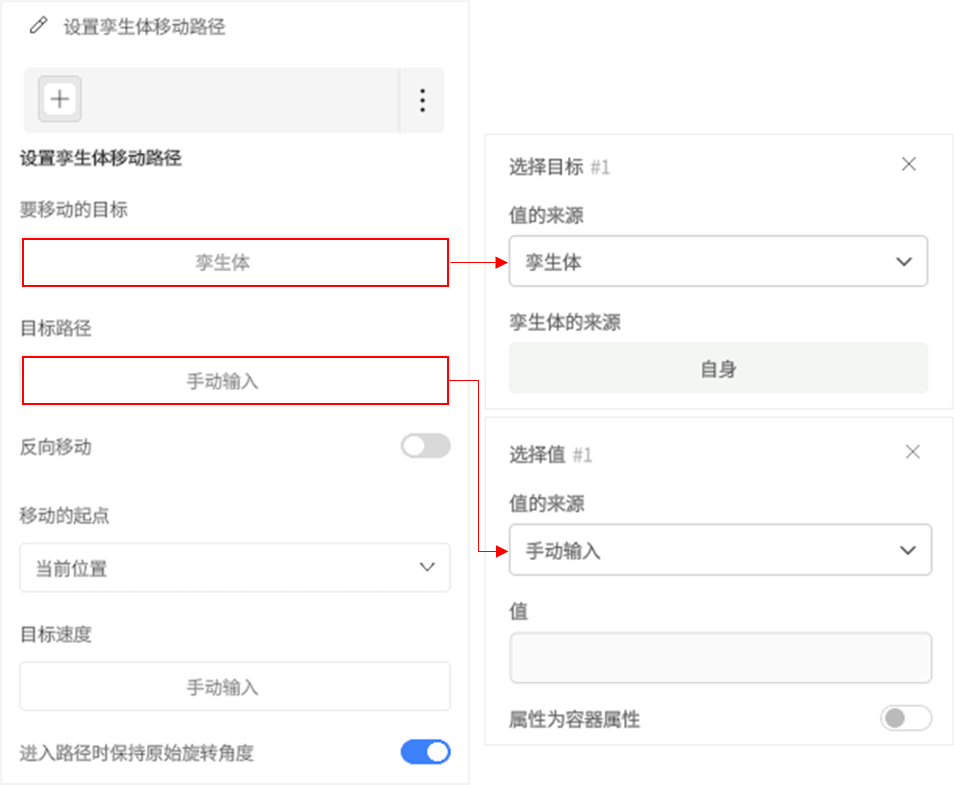Screen dimensions: 954x785
Task: Open the three-dot more options menu
Action: pos(422,100)
